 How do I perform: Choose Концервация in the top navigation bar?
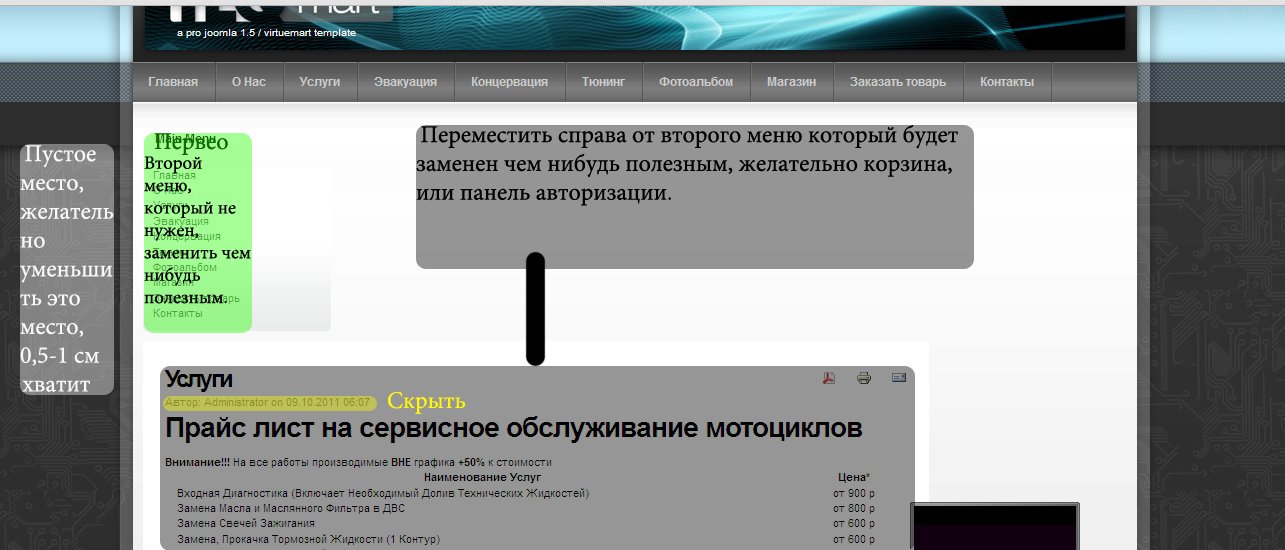pyautogui.click(x=510, y=82)
